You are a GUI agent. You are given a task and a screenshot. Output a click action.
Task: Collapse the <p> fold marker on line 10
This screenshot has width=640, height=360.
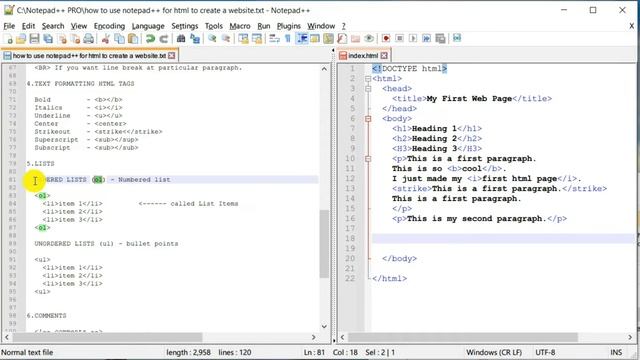click(x=368, y=158)
